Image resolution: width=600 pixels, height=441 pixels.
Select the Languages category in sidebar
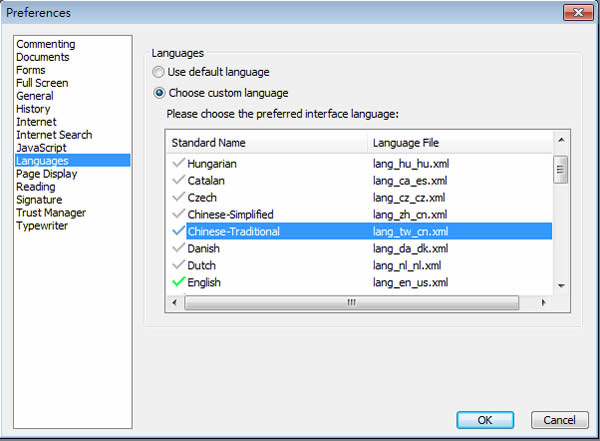(x=72, y=161)
